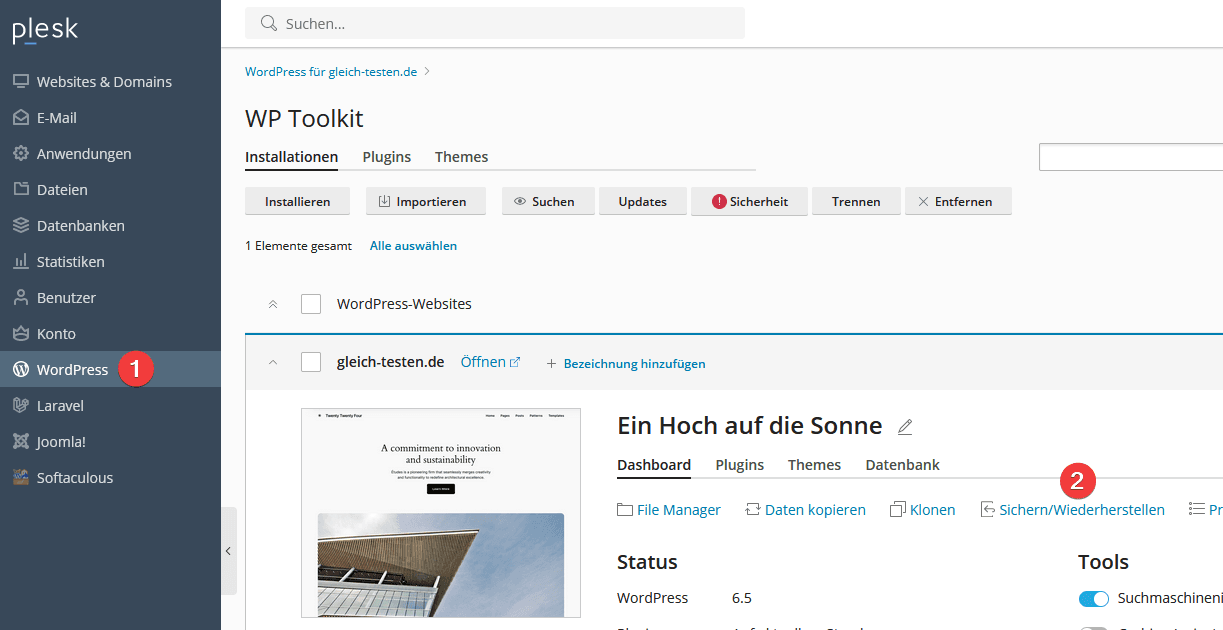This screenshot has width=1223, height=630.
Task: Switch to the top Themes tab
Action: pos(461,157)
